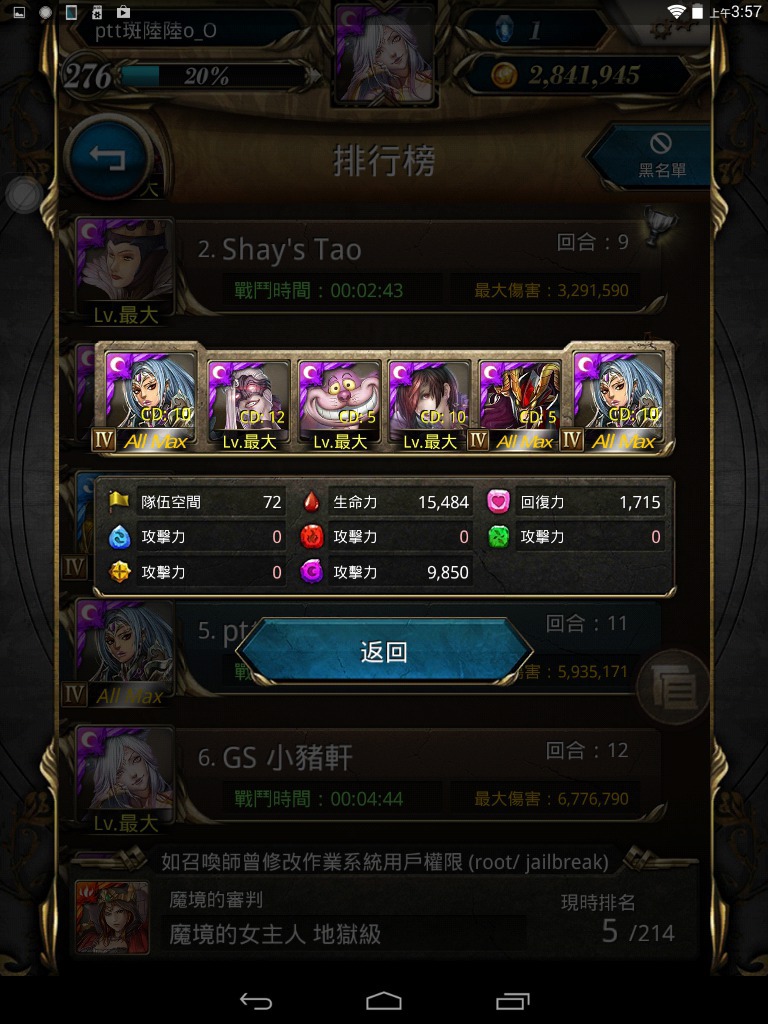Tap the 返回 return button
The height and width of the screenshot is (1024, 768).
click(384, 651)
